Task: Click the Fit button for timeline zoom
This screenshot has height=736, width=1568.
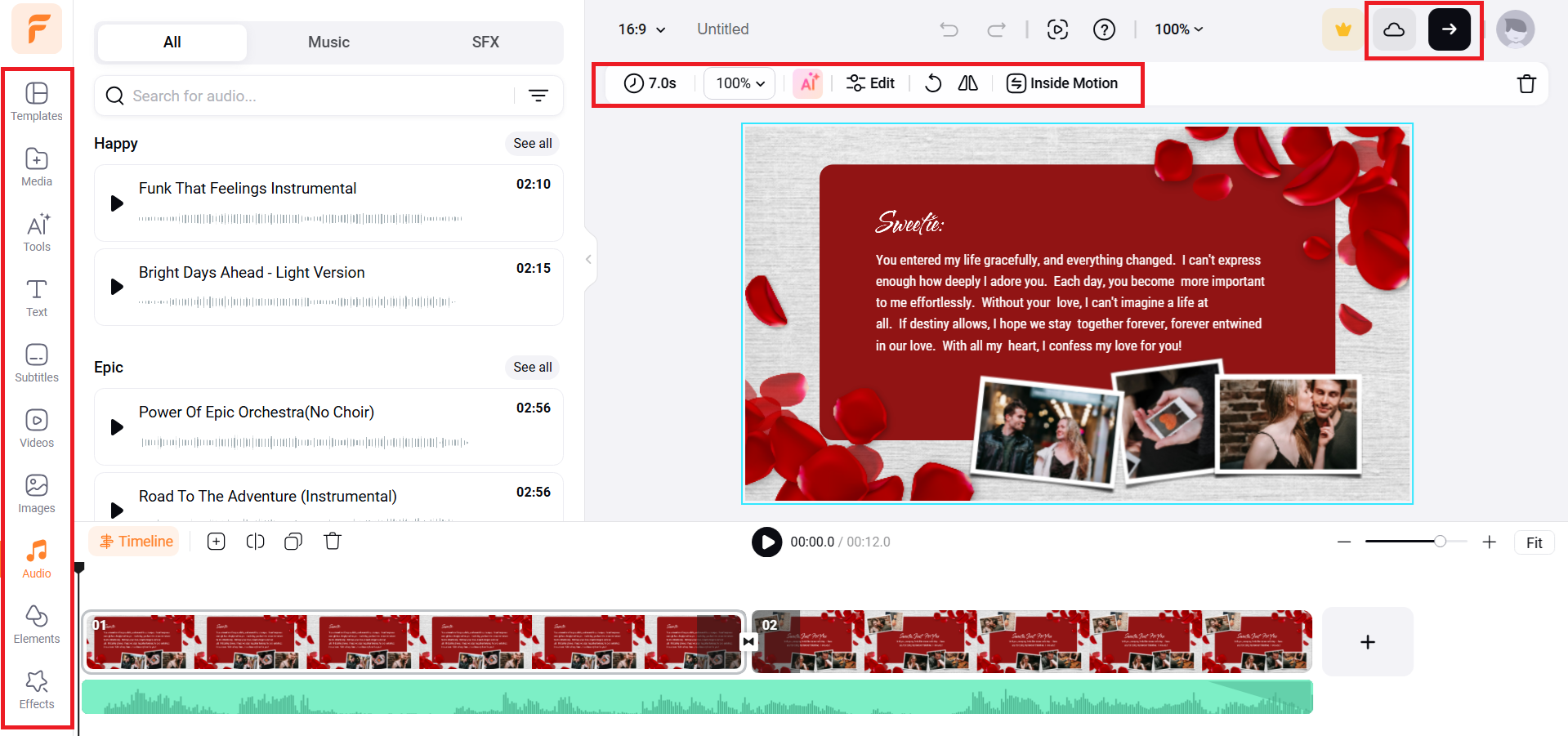Action: tap(1534, 542)
